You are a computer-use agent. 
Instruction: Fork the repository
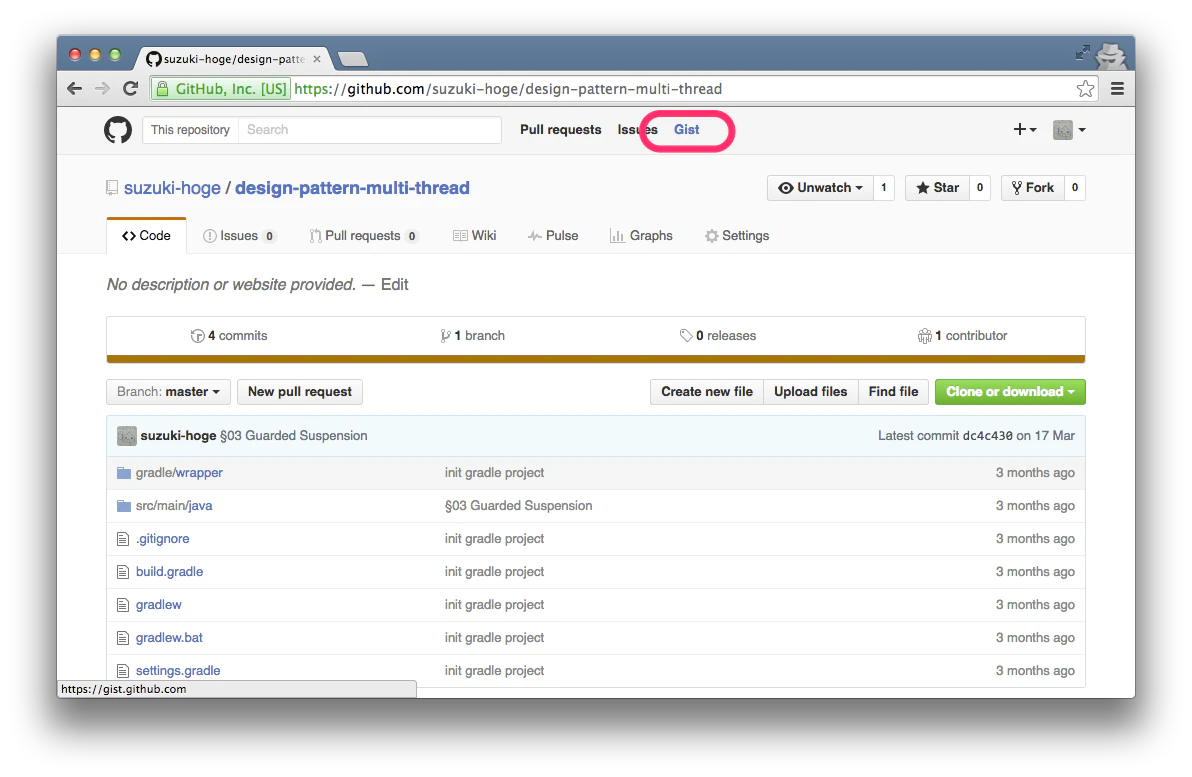pyautogui.click(x=1032, y=188)
